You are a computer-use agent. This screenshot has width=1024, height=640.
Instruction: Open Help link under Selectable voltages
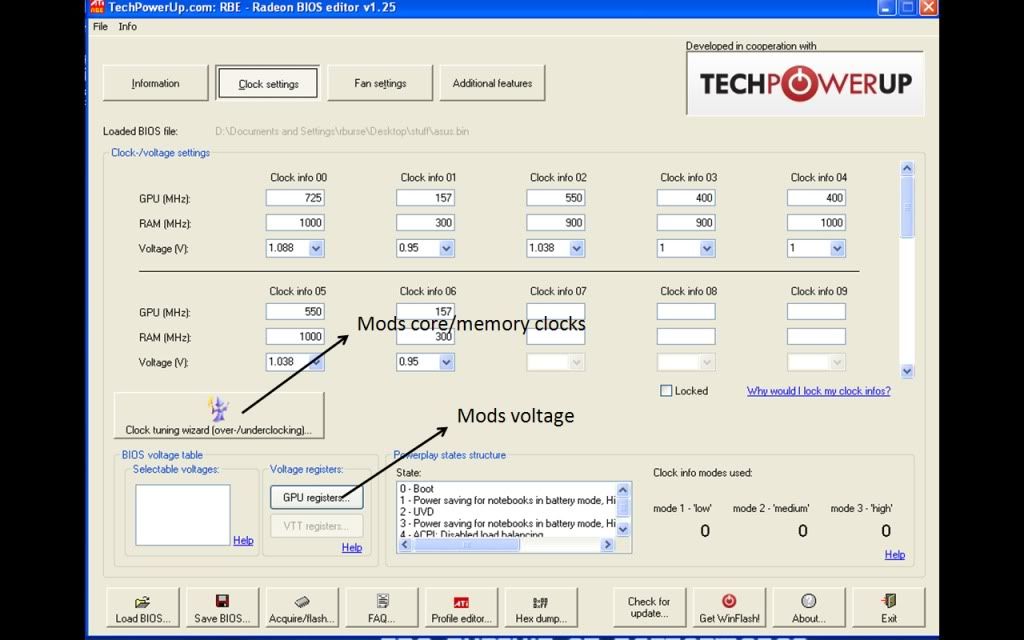[243, 540]
